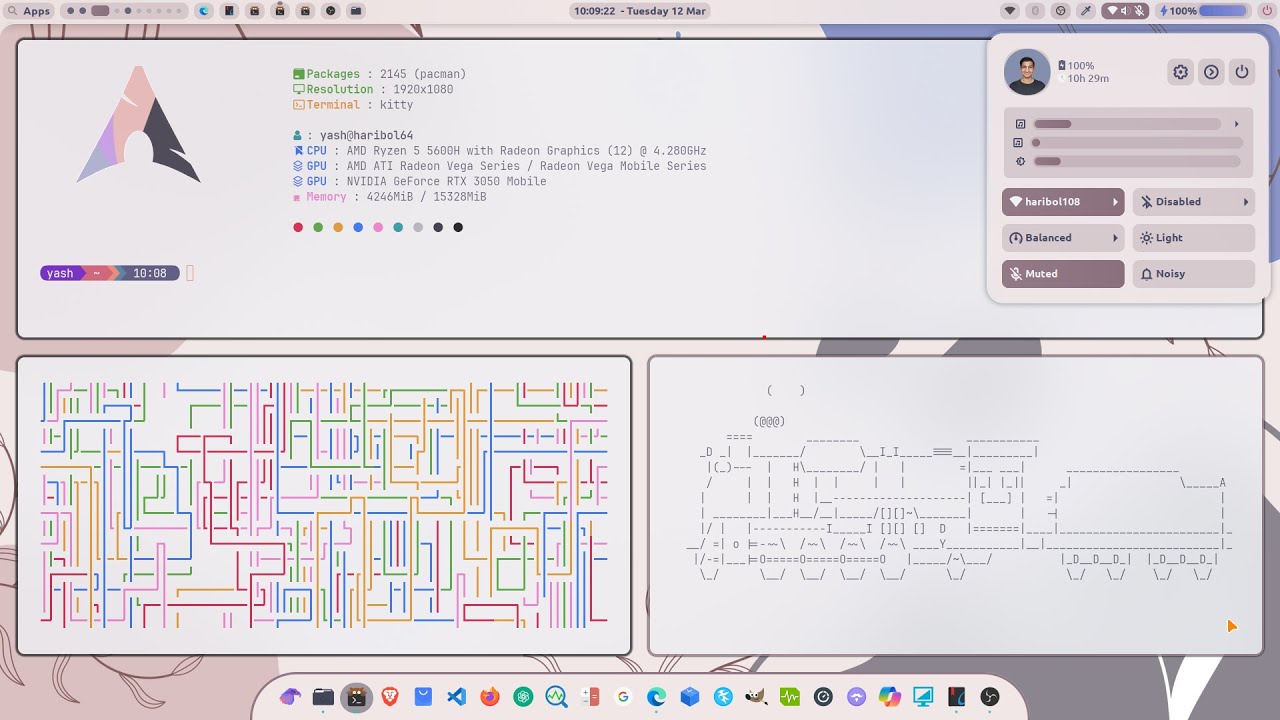The width and height of the screenshot is (1280, 720).
Task: Open the ChatGPT dock icon
Action: point(523,697)
